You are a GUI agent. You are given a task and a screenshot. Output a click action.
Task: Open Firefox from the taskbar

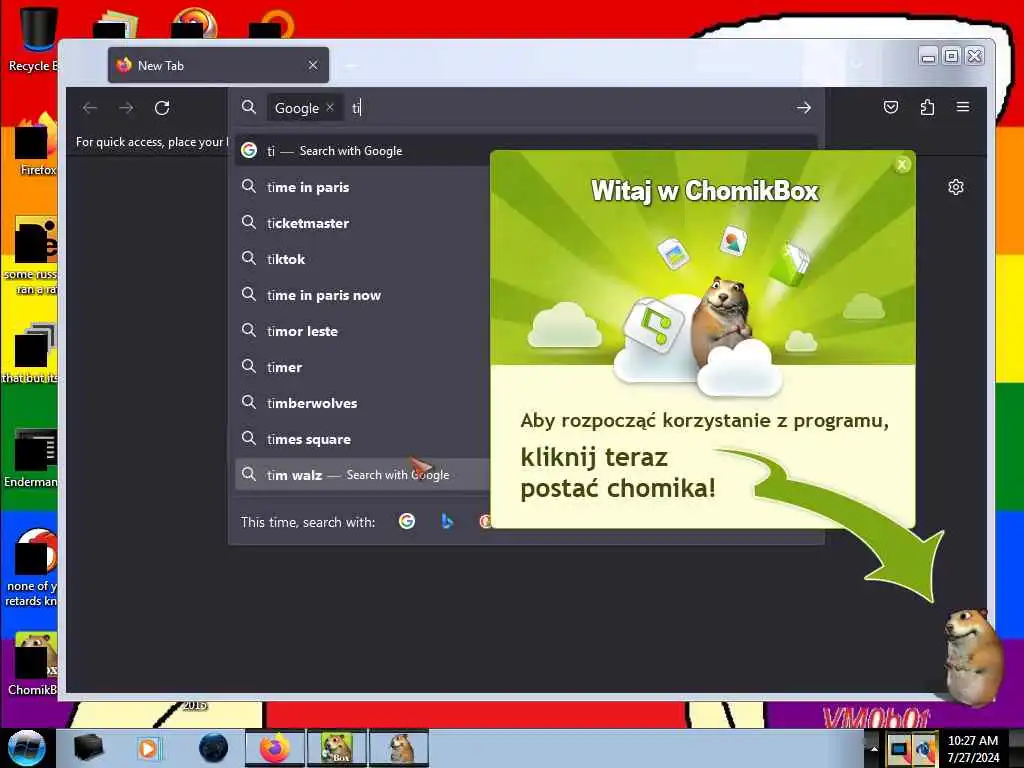275,748
